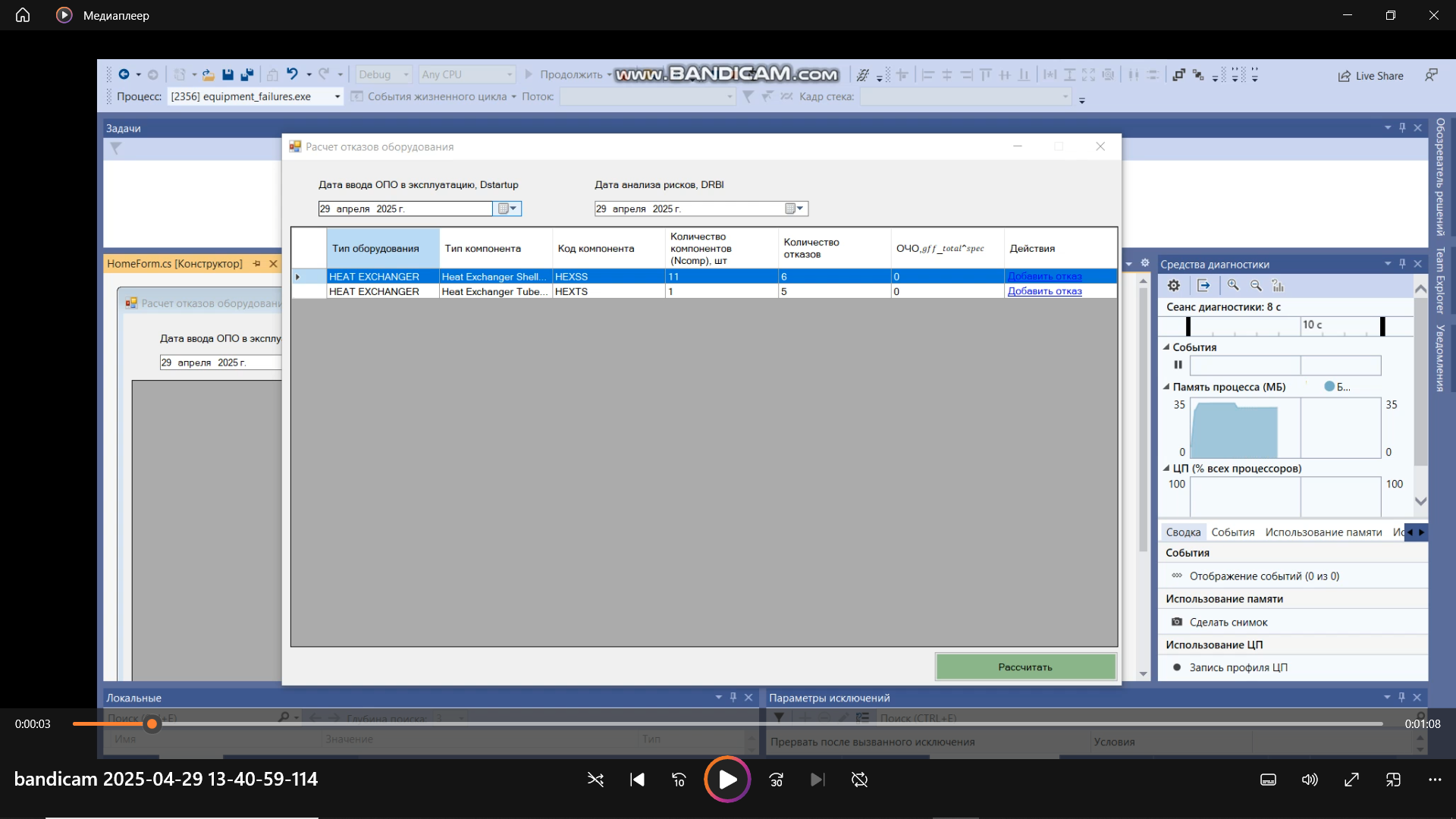The width and height of the screenshot is (1456, 819).
Task: Toggle repeat mode in media player
Action: [859, 780]
